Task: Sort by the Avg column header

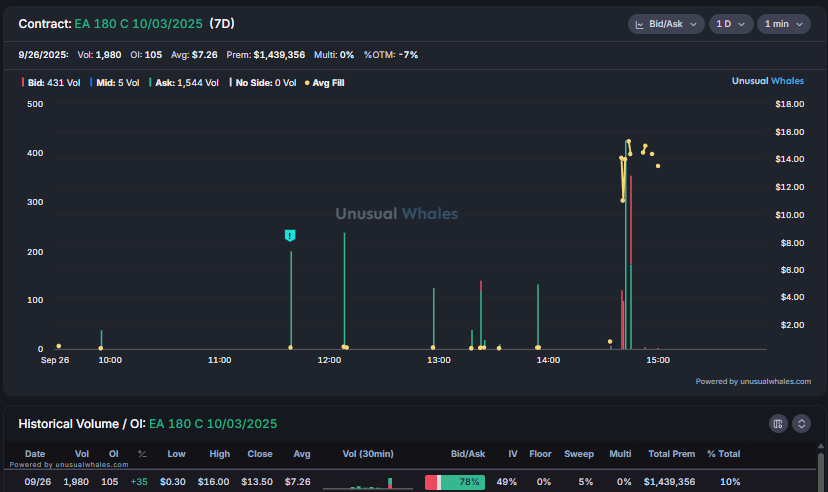Action: tap(302, 454)
